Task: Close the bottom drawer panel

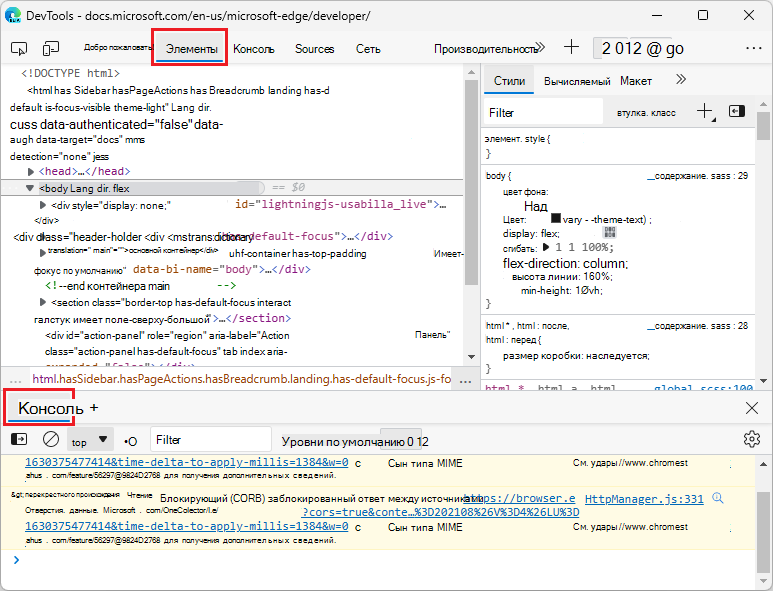Action: click(752, 408)
